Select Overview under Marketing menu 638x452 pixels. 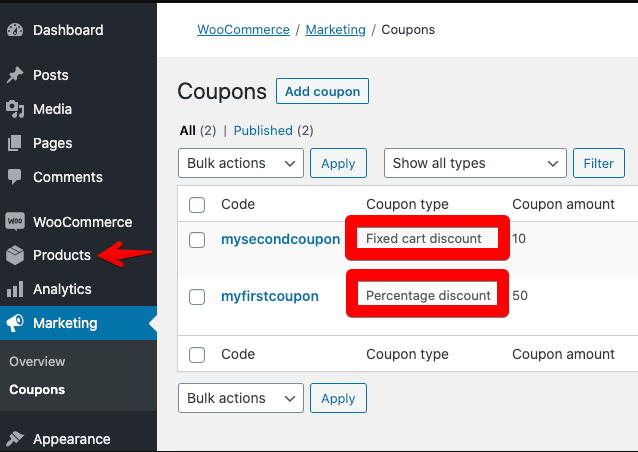point(37,362)
